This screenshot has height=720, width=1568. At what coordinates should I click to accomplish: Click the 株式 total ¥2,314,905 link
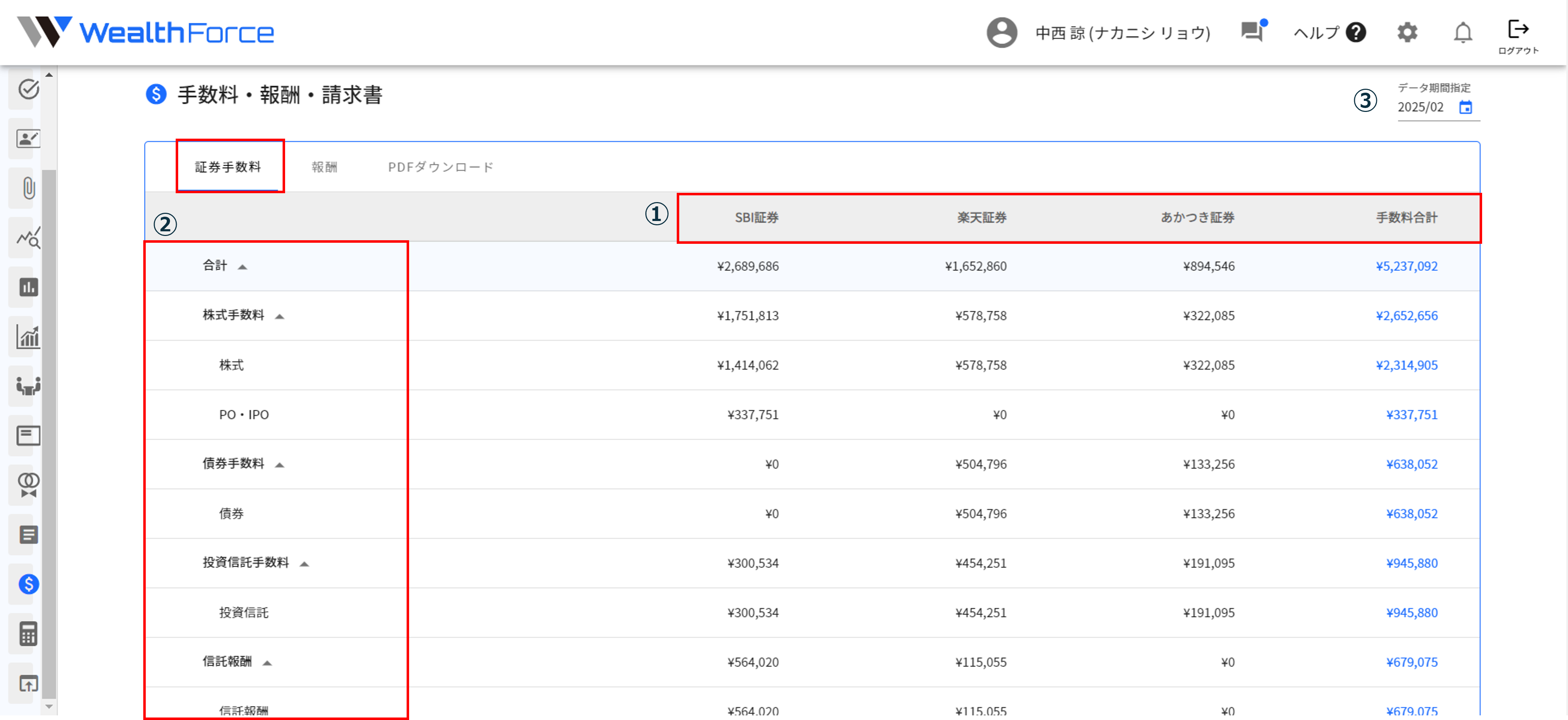(x=1406, y=365)
